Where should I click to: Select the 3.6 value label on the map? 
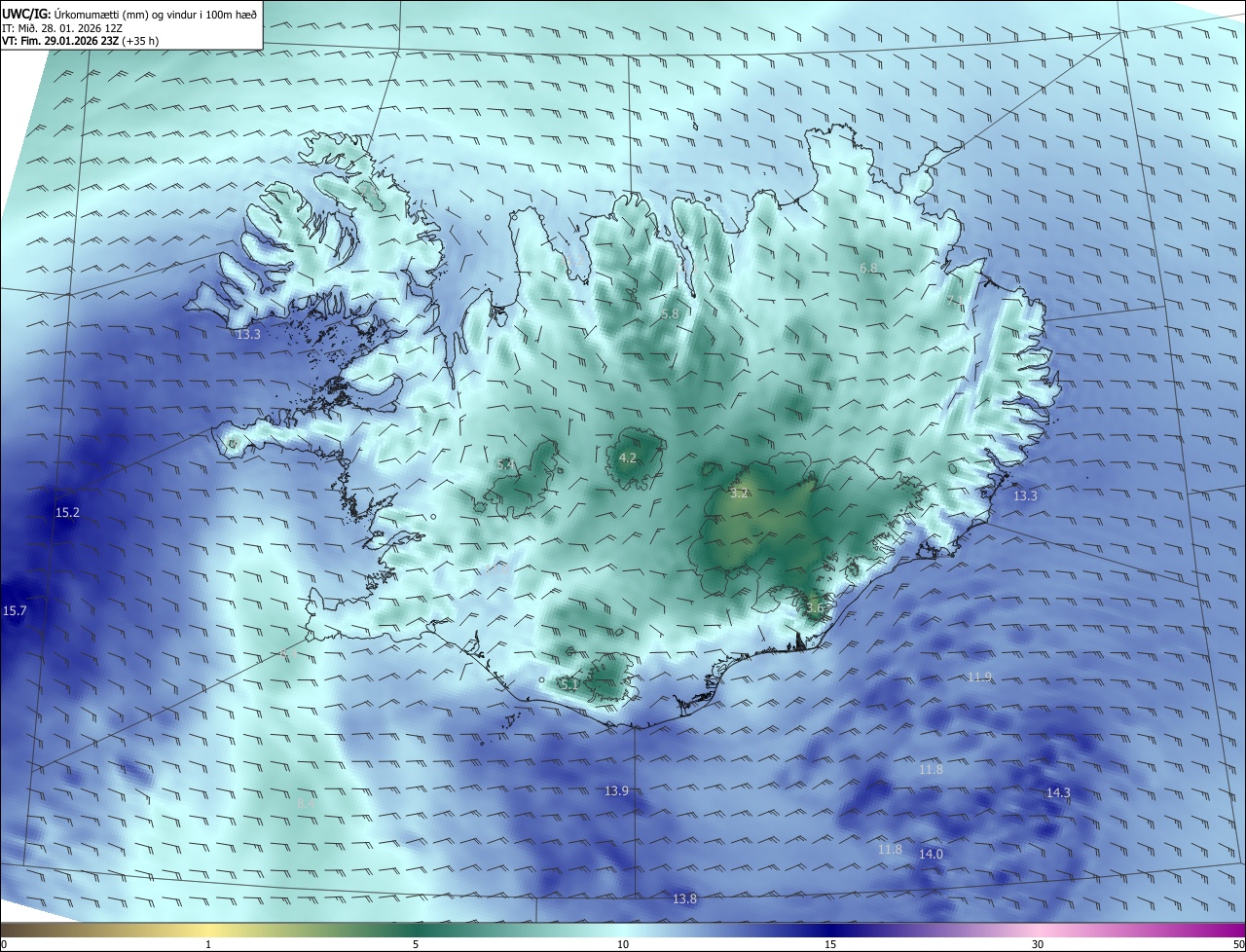pos(815,607)
